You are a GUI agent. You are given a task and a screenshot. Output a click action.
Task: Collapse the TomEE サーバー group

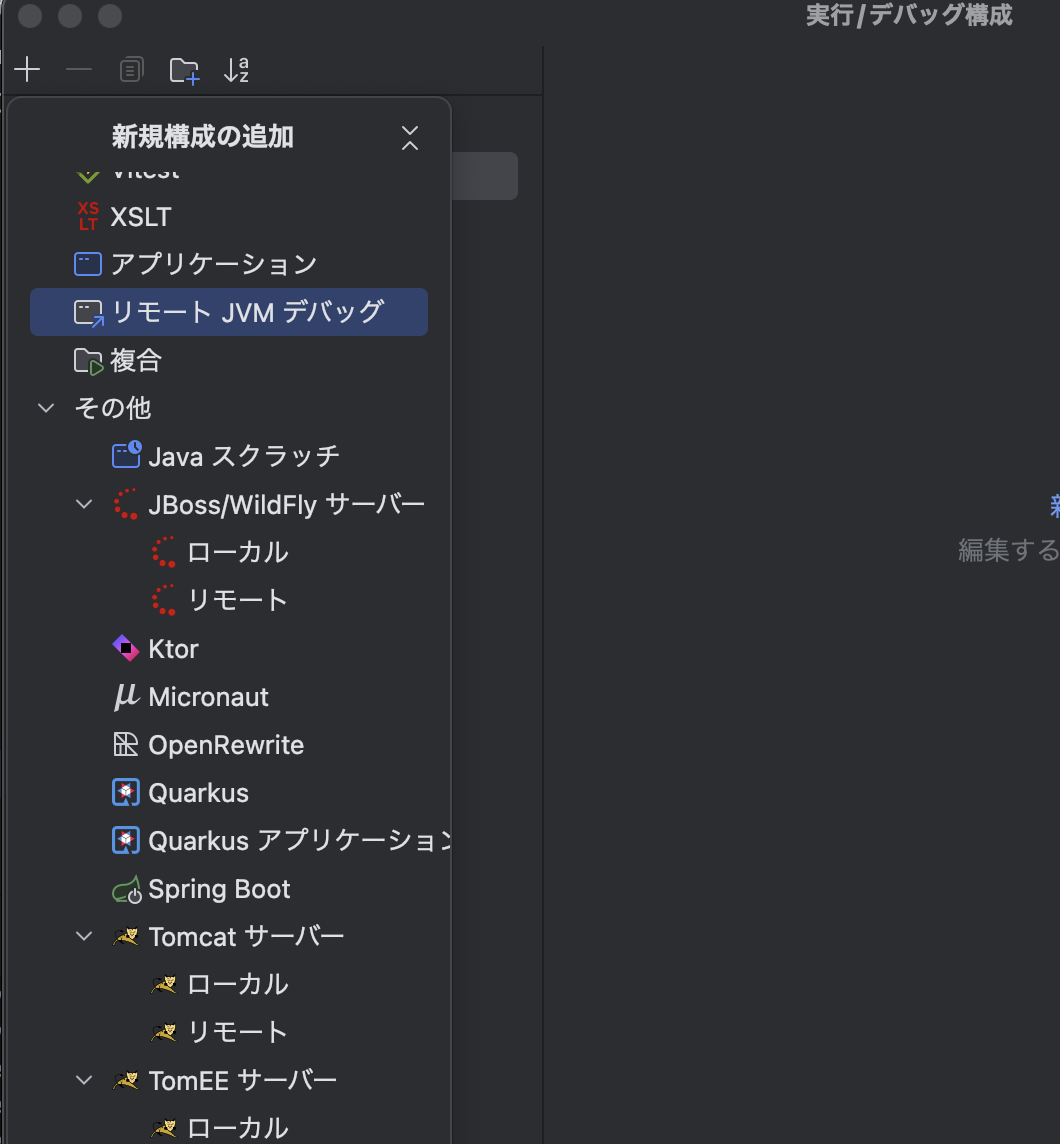point(84,1079)
